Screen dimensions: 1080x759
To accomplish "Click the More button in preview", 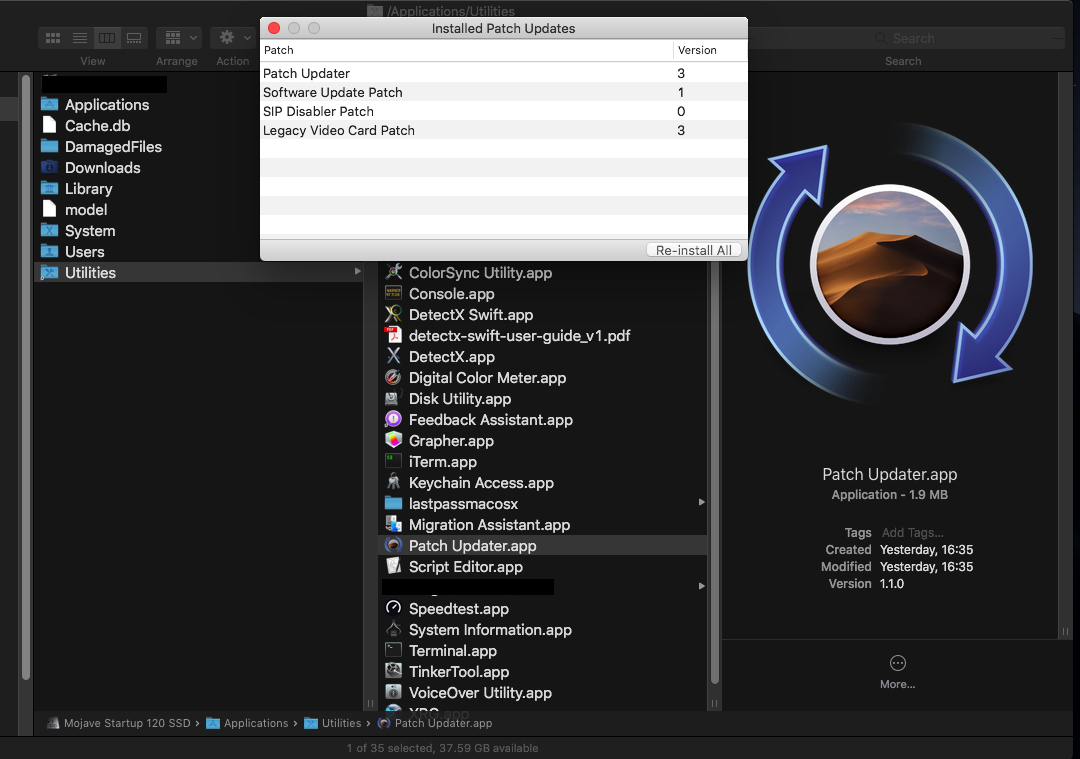I will coord(897,671).
